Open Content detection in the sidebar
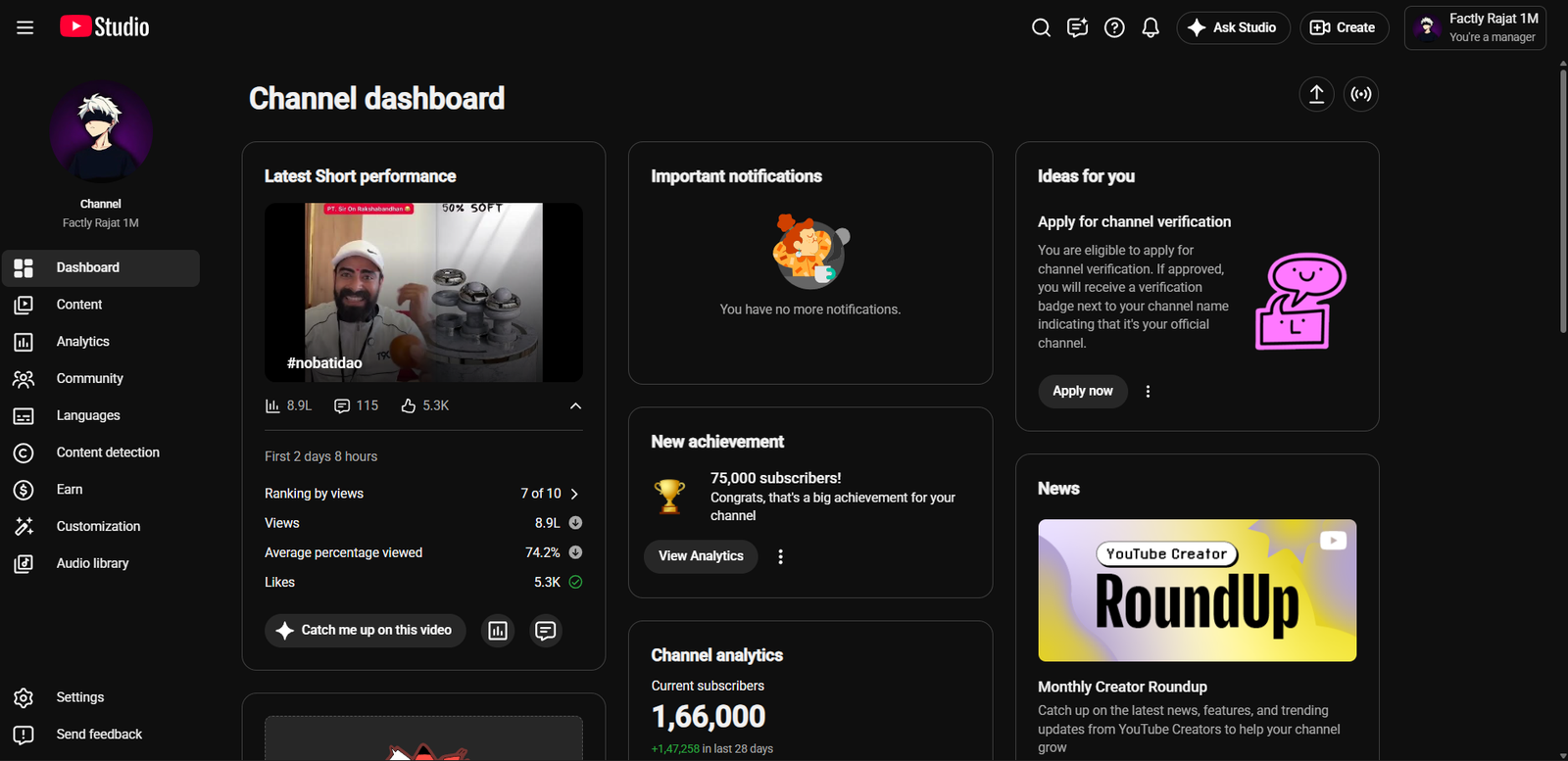This screenshot has height=761, width=1568. point(101,452)
